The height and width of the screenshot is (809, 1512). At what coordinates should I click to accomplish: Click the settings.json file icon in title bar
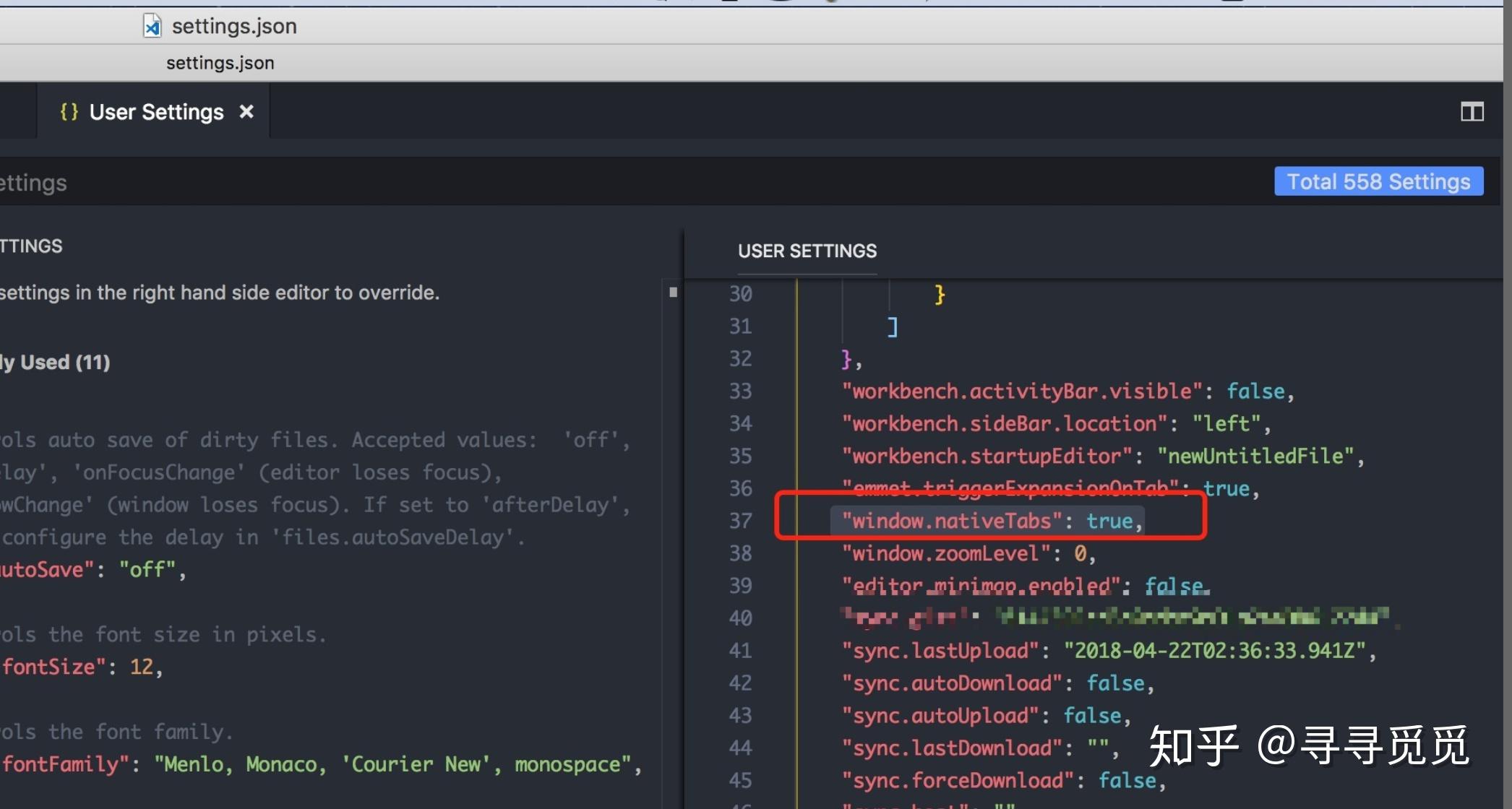tap(152, 26)
